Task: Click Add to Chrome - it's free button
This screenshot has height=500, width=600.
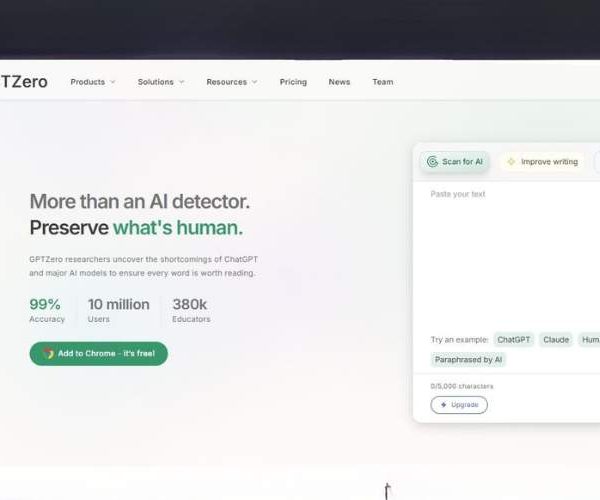Action: point(99,353)
